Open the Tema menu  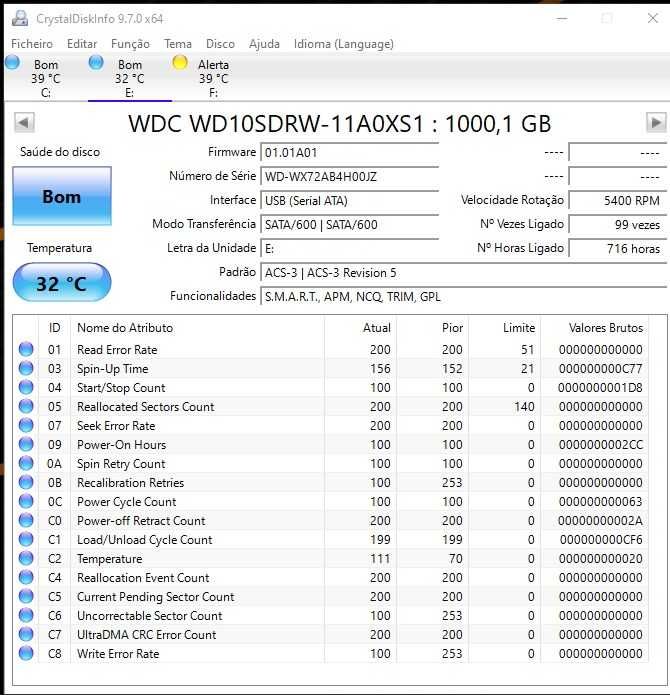click(178, 44)
